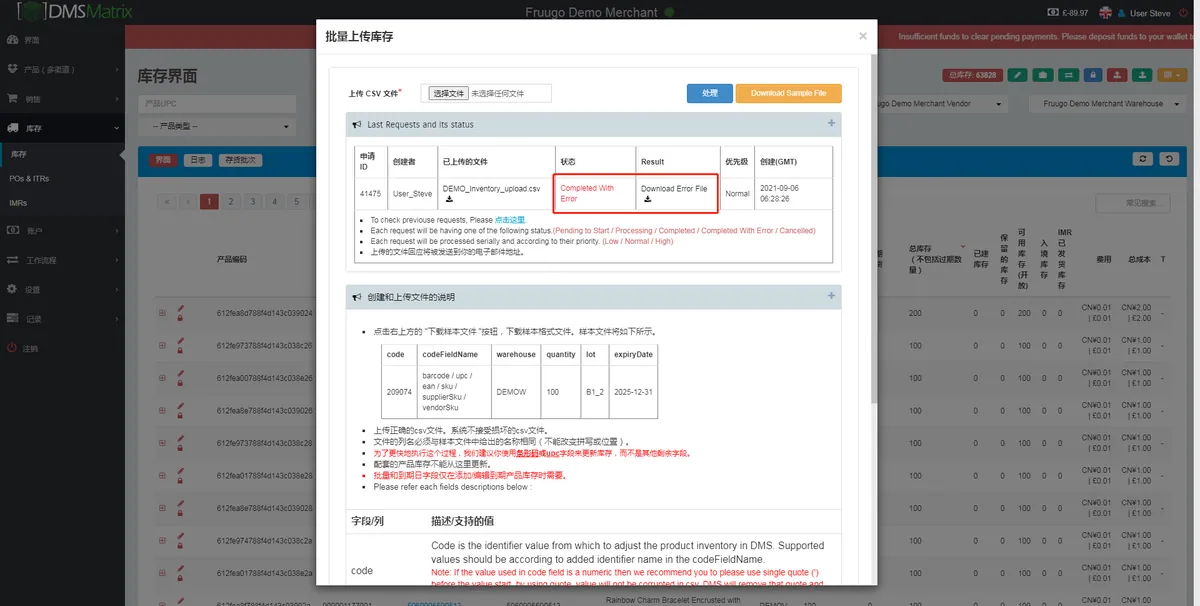Click the green transfer arrows button
This screenshot has width=1200, height=606.
(x=1067, y=75)
